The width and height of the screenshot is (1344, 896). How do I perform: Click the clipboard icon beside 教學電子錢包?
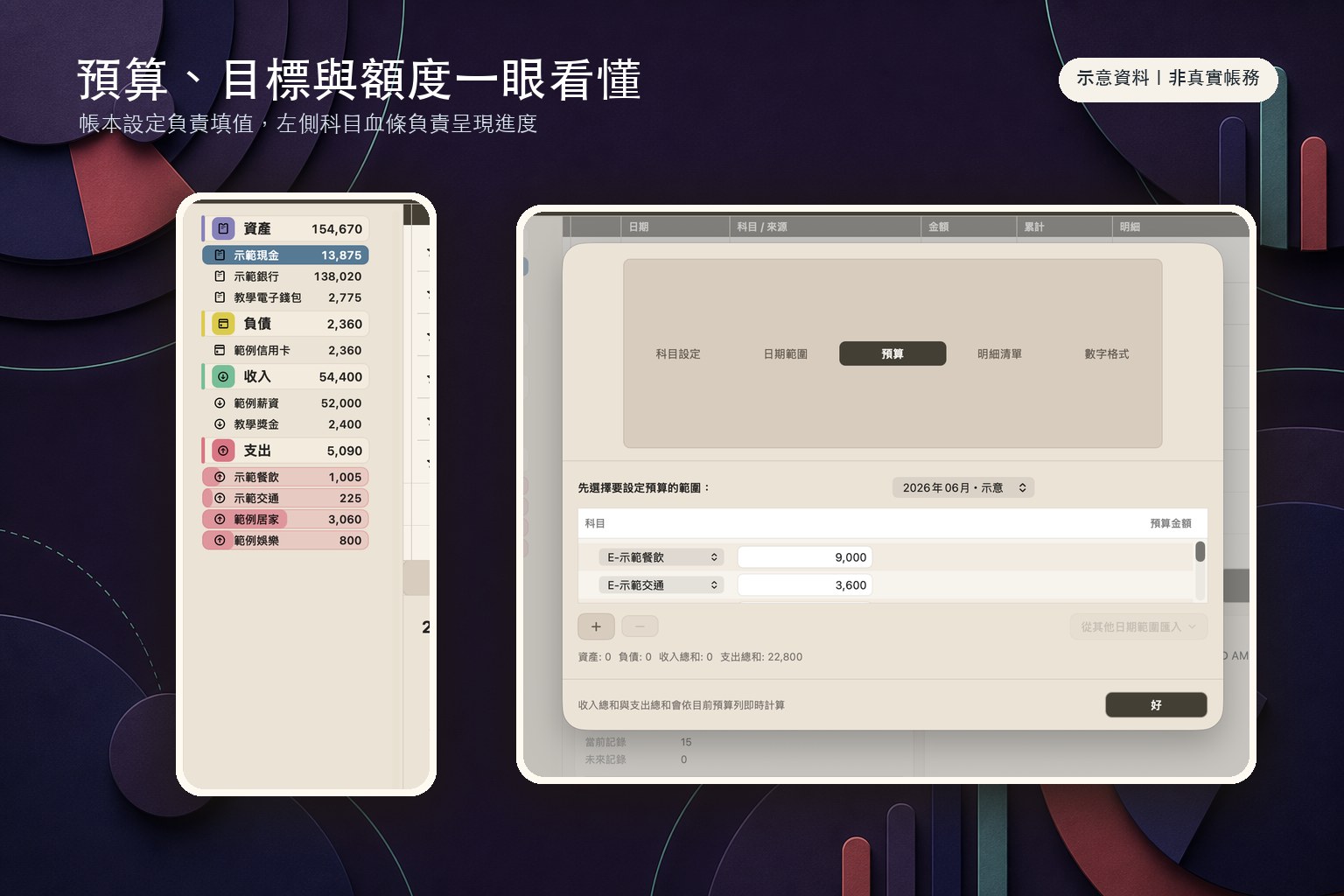point(220,297)
